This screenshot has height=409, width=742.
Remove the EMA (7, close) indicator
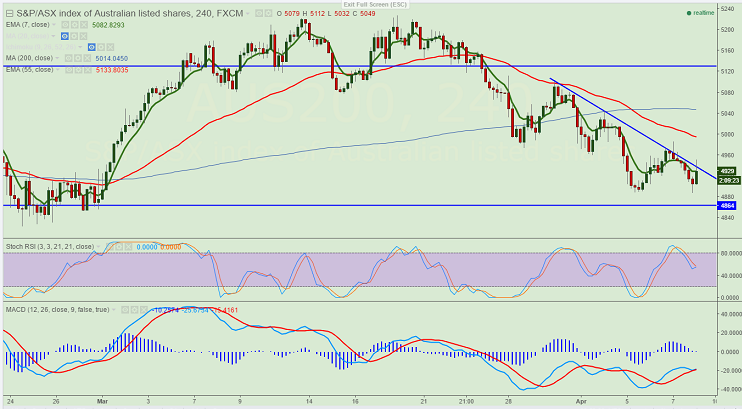(x=84, y=25)
